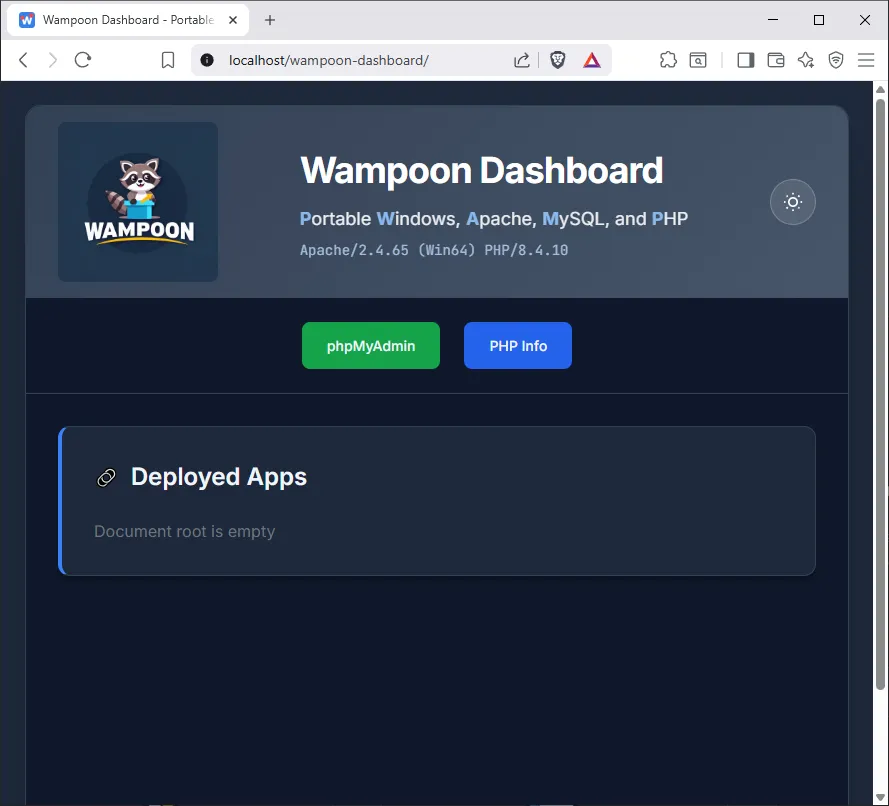The width and height of the screenshot is (889, 806).
Task: Click the 'Document root is empty' text
Action: [x=184, y=532]
